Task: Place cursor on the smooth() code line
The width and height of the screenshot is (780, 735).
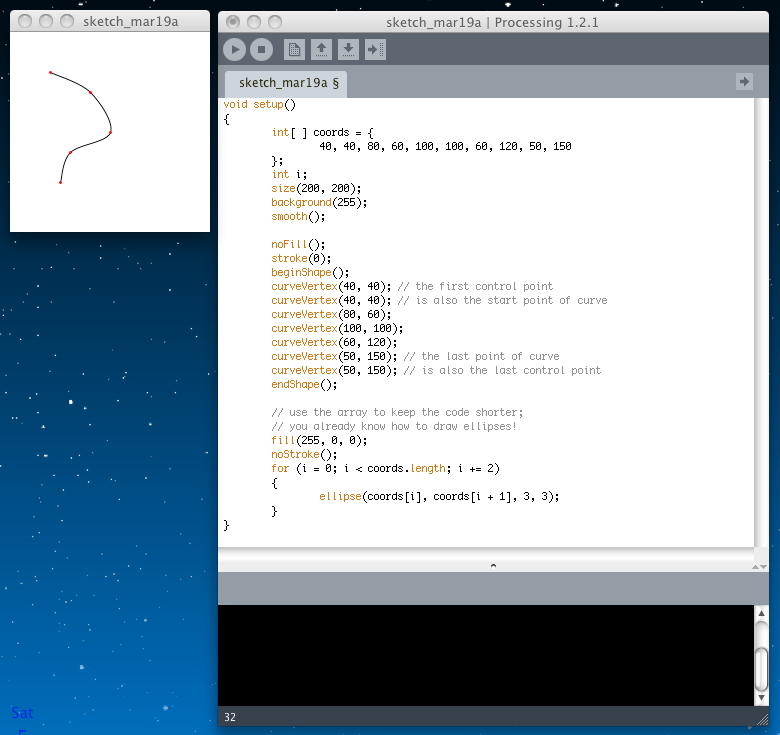Action: tap(298, 216)
